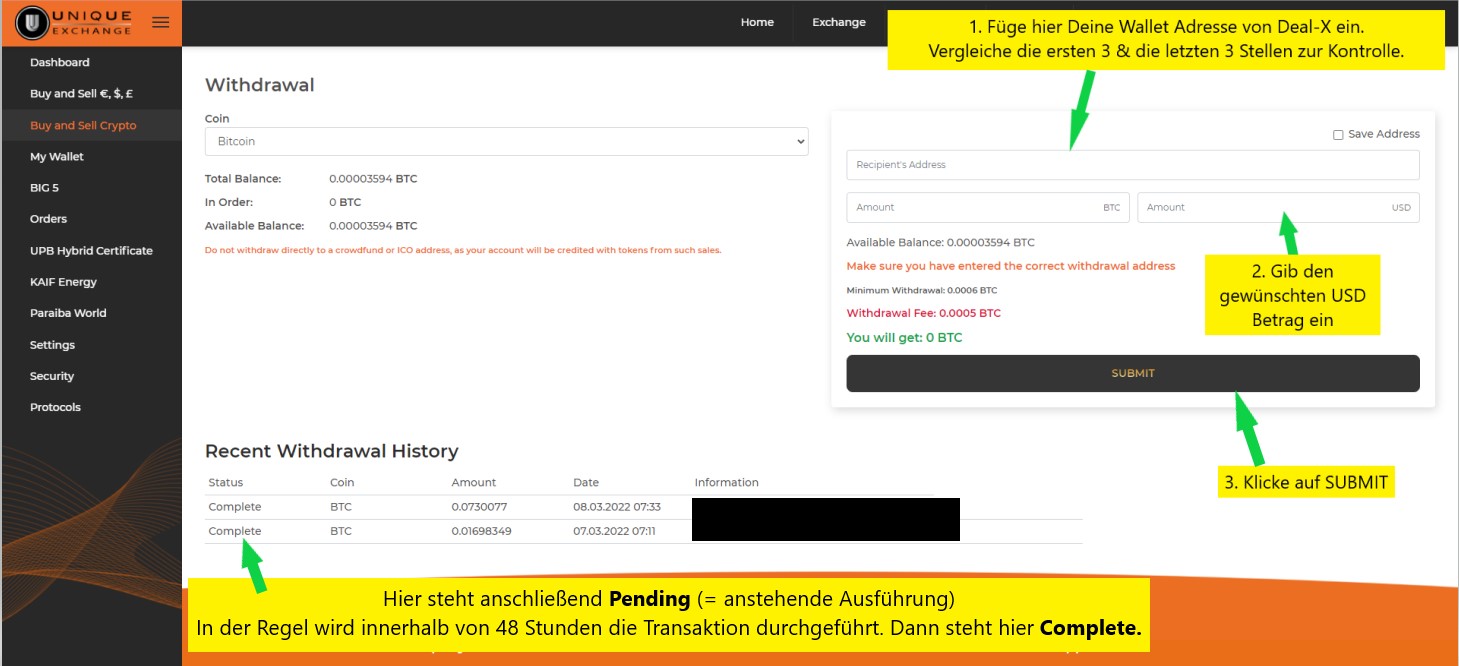Click the SUBMIT withdrawal button

point(1133,373)
